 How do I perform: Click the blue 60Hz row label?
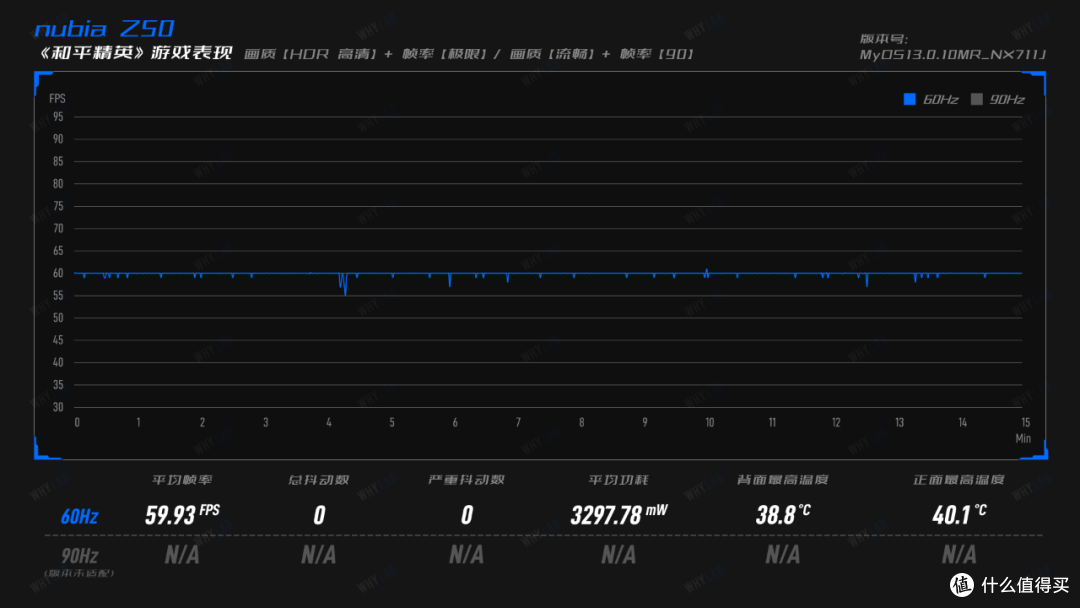coord(79,516)
